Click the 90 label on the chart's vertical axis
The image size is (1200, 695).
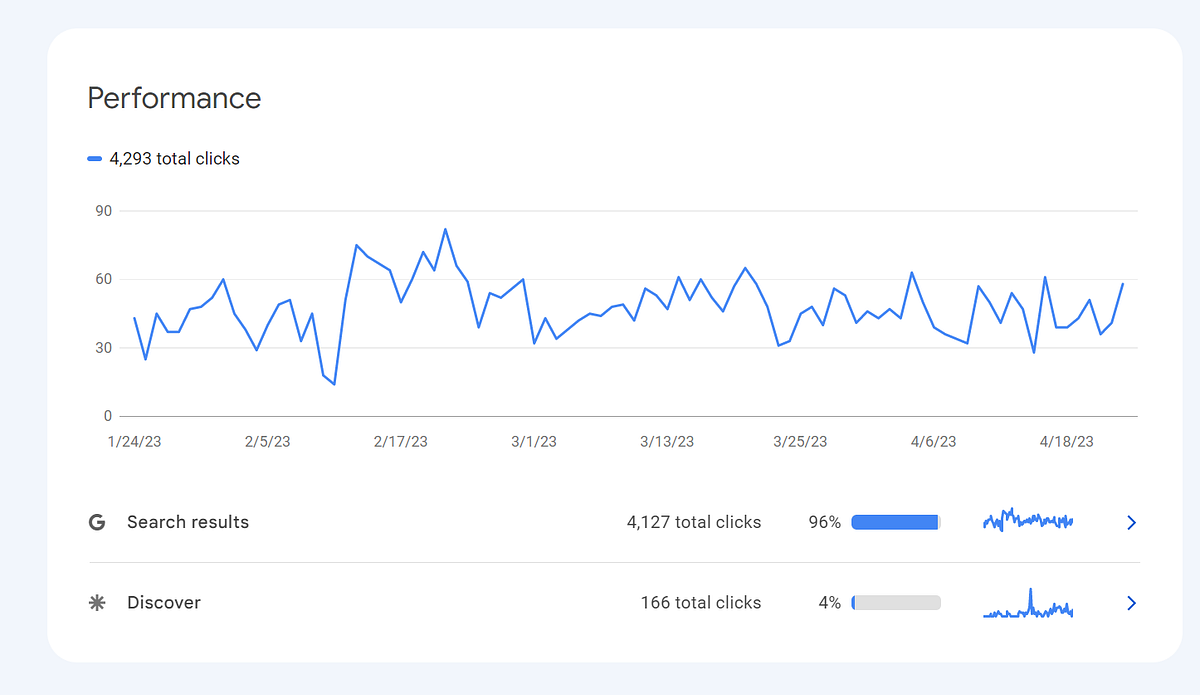click(x=104, y=211)
